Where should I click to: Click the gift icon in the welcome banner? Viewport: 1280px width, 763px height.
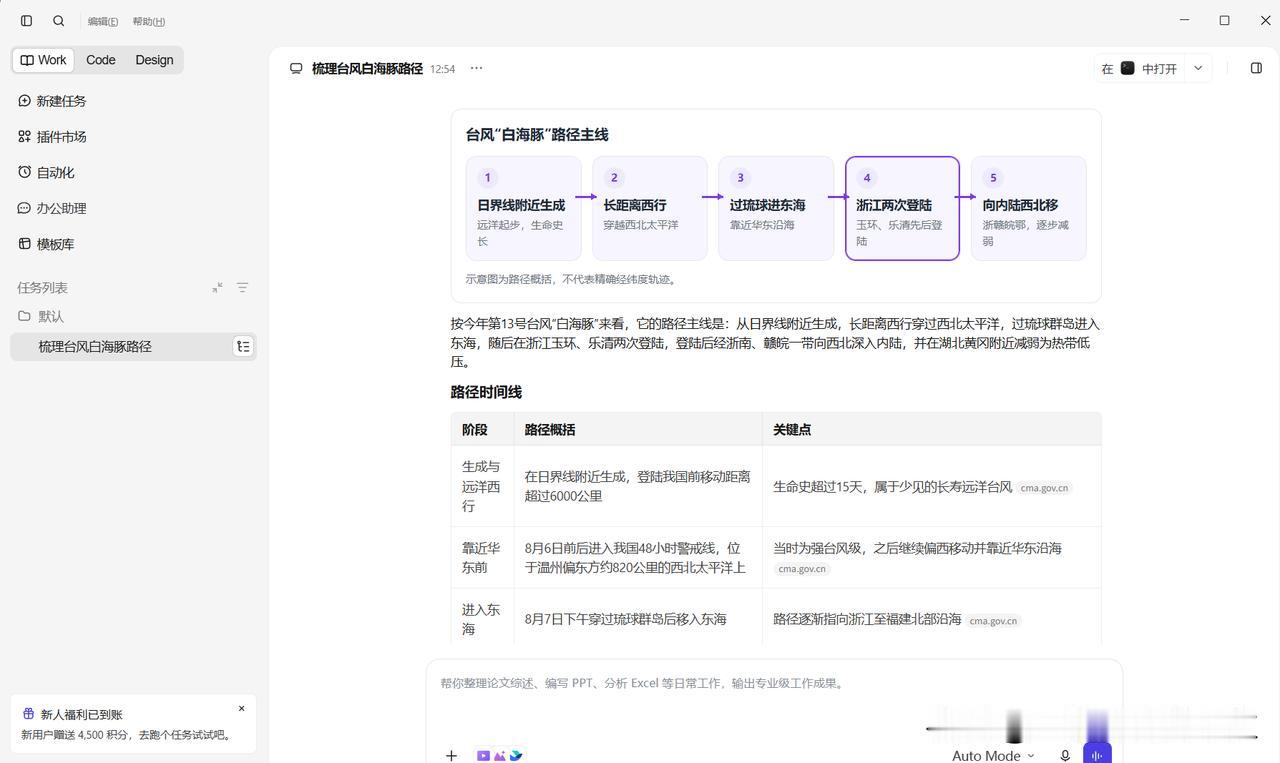pyautogui.click(x=28, y=714)
